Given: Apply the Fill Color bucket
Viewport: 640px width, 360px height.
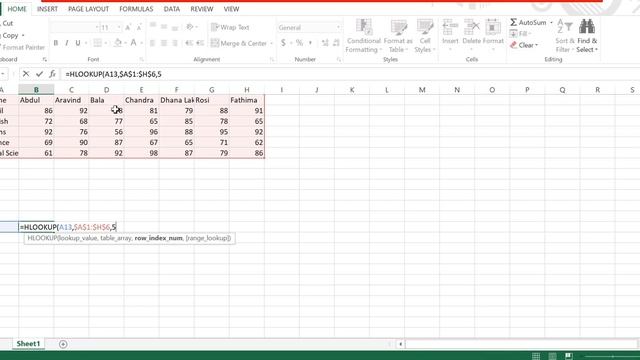Looking at the screenshot, I should (x=118, y=43).
